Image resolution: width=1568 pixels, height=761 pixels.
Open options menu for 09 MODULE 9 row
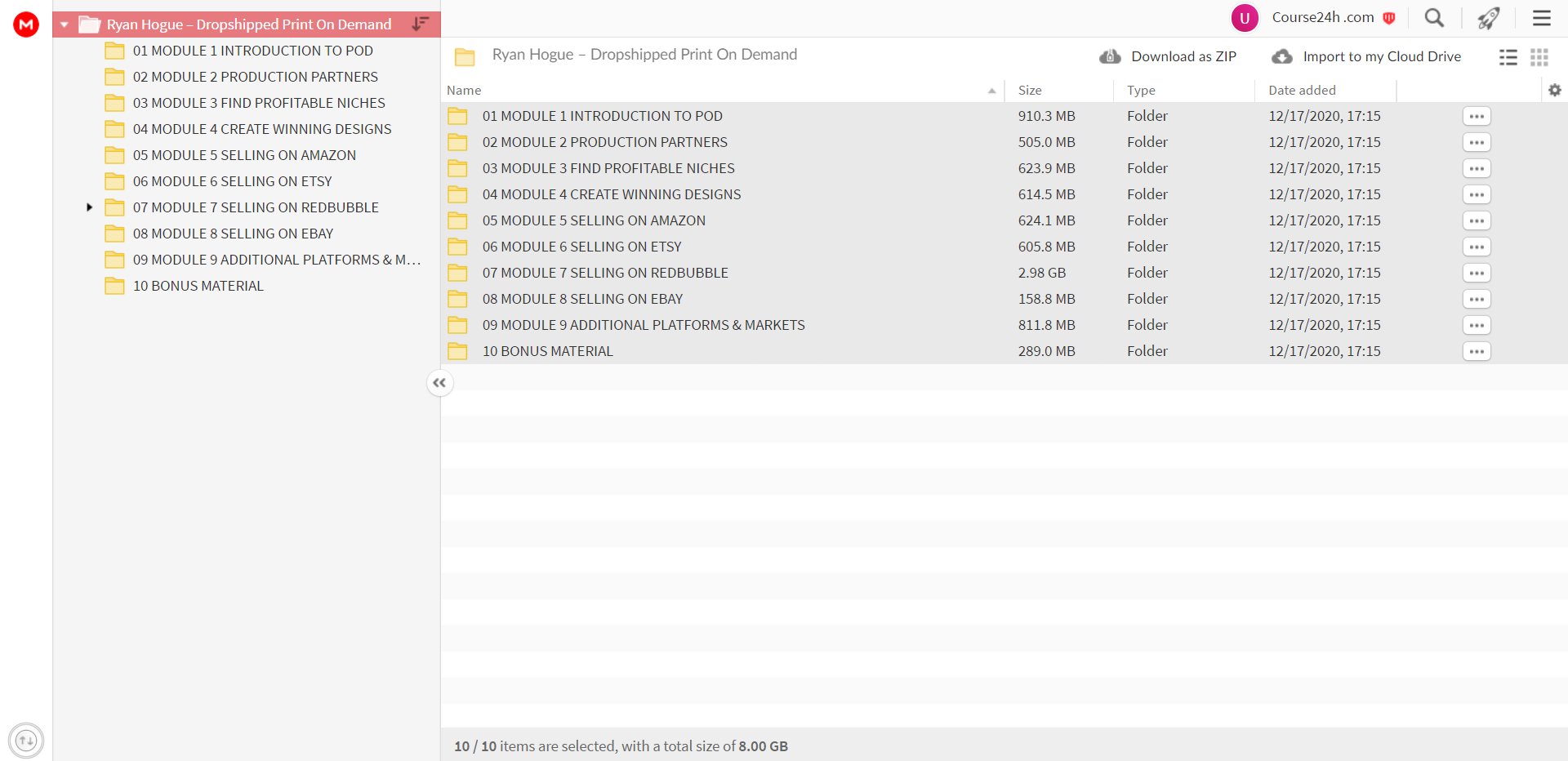click(x=1477, y=325)
